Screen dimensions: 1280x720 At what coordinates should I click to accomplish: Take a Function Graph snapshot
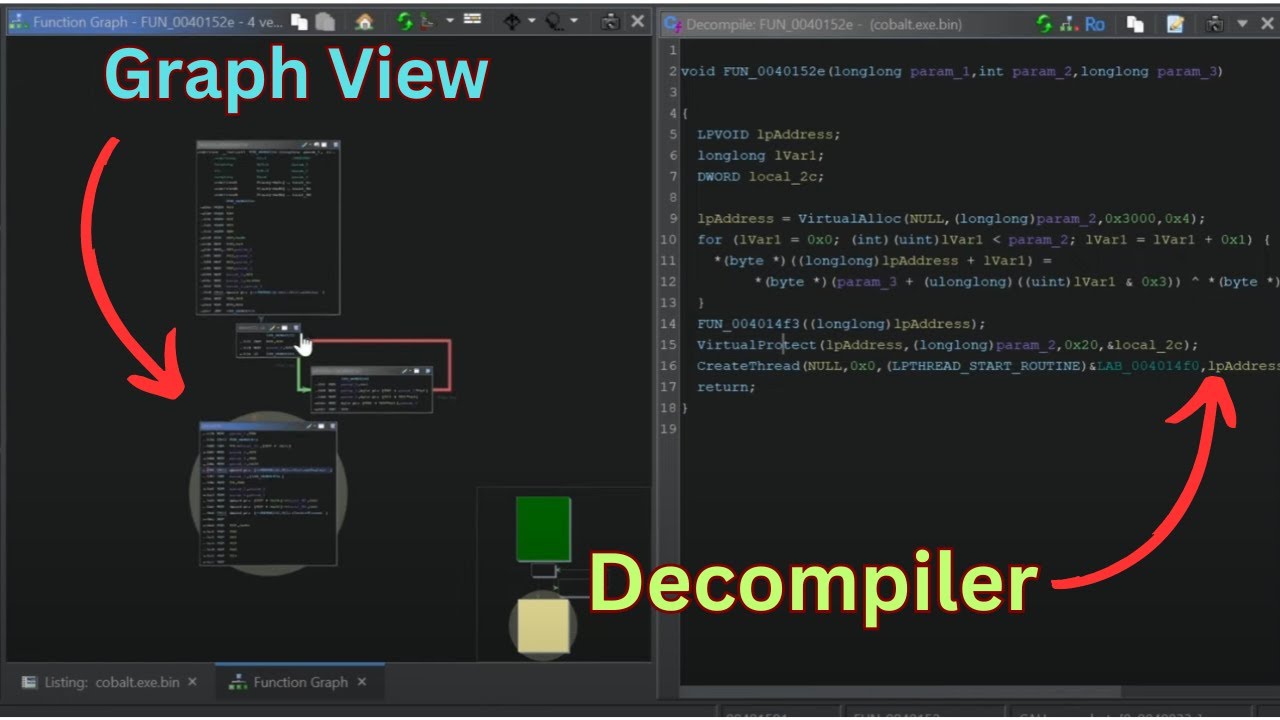click(611, 22)
